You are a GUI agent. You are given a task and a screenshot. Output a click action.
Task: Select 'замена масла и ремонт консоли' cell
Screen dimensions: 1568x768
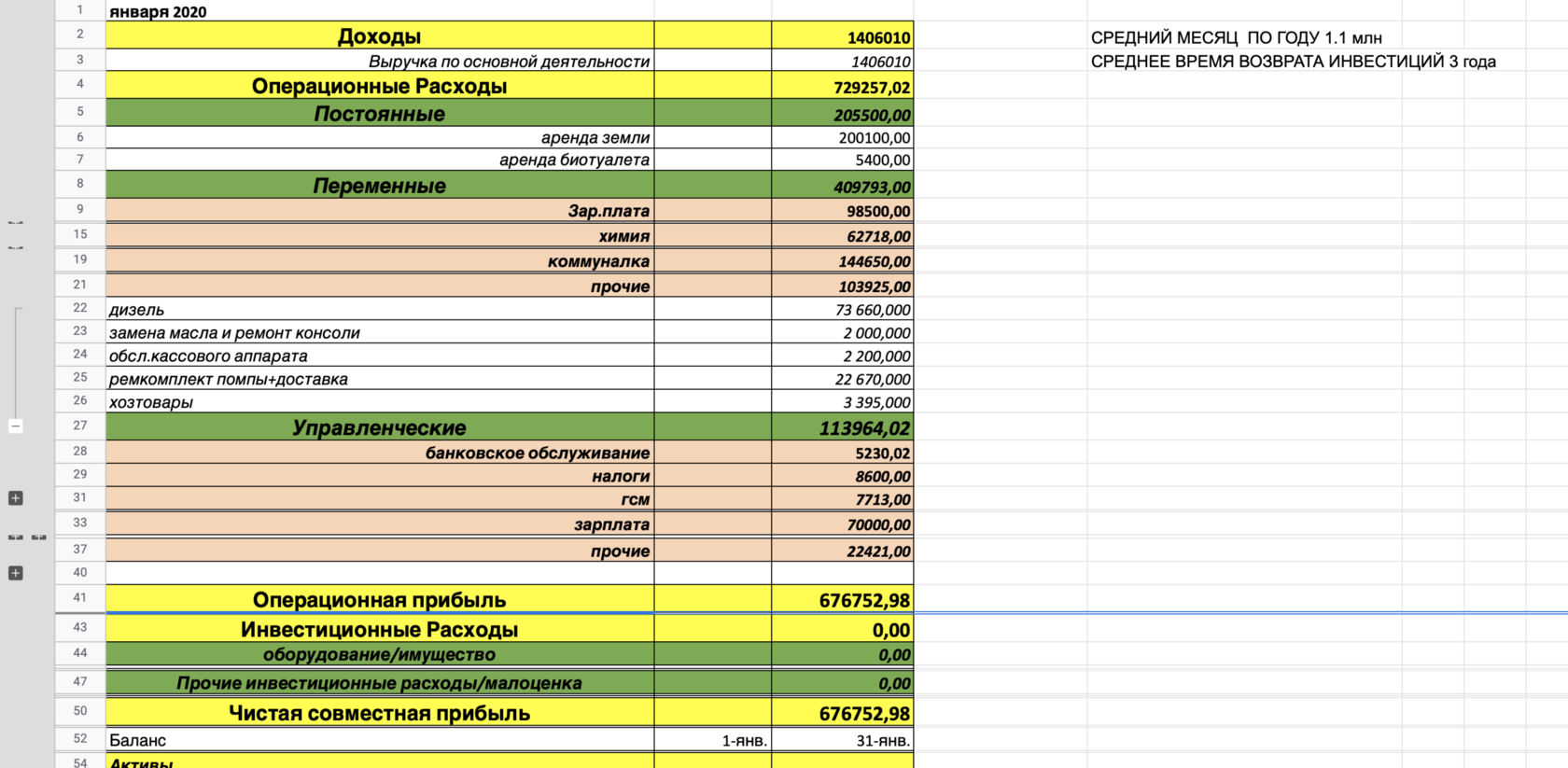(380, 332)
